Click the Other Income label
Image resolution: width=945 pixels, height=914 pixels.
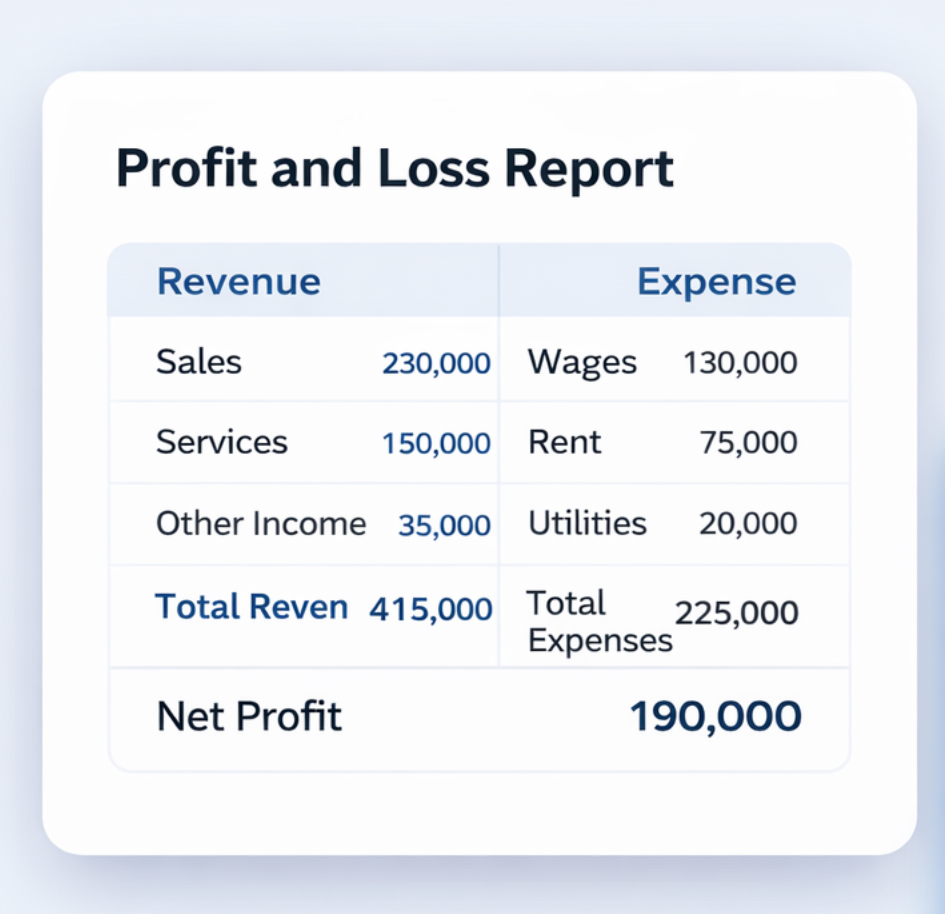pyautogui.click(x=261, y=523)
